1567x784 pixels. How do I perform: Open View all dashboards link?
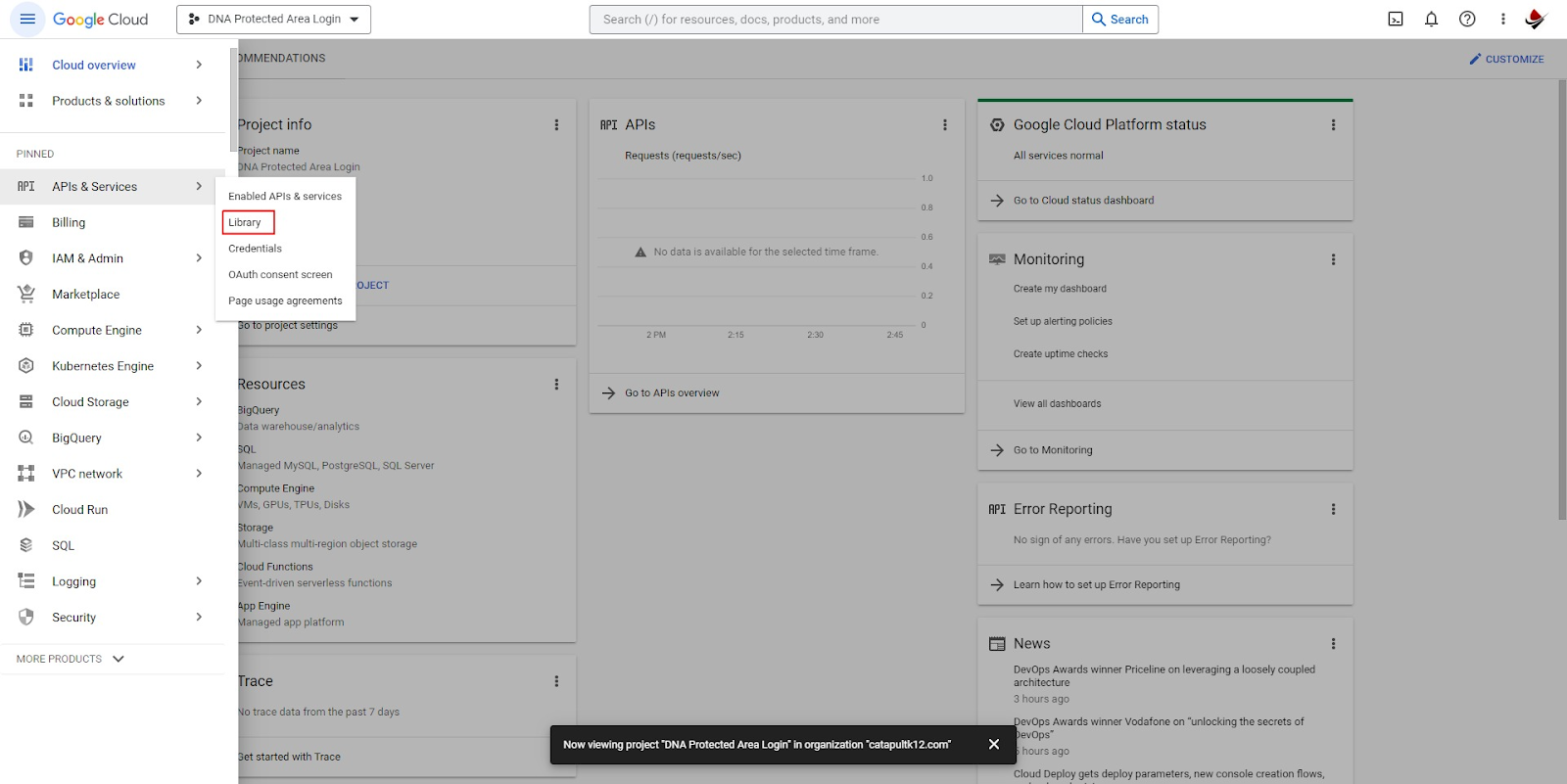pos(1057,404)
